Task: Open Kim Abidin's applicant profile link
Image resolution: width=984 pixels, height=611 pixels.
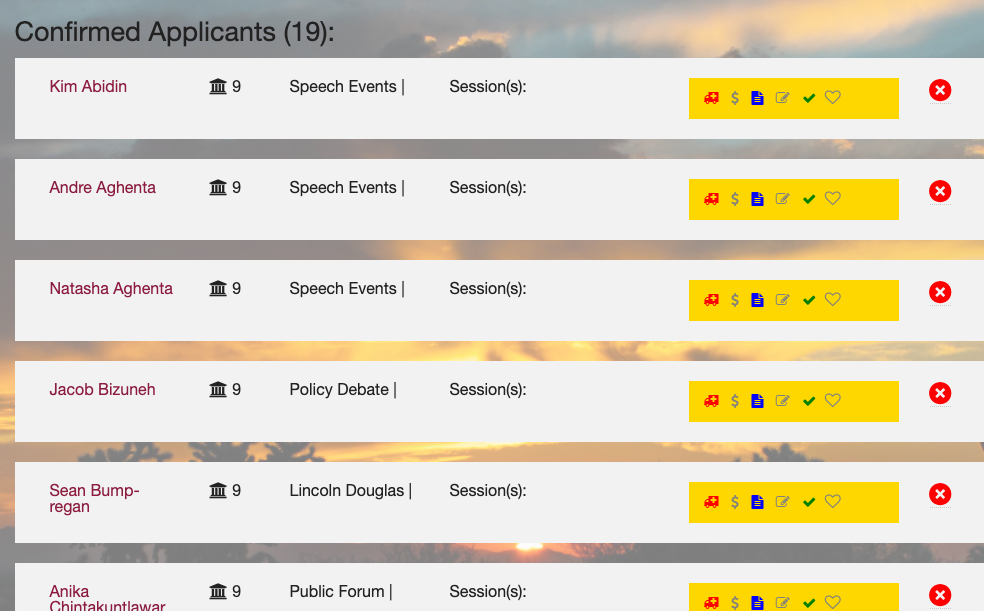Action: [88, 87]
